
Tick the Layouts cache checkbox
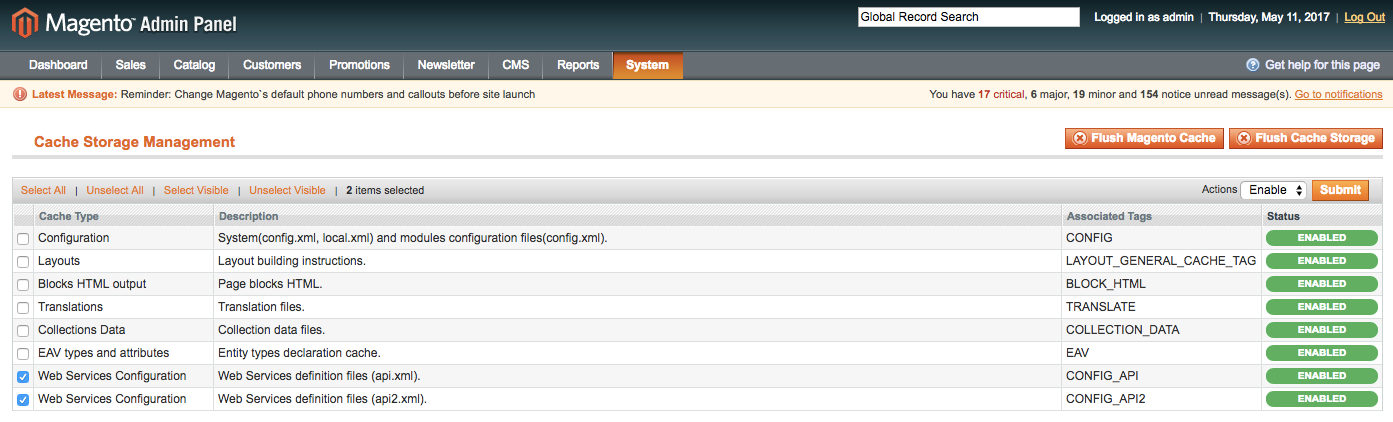coord(23,262)
